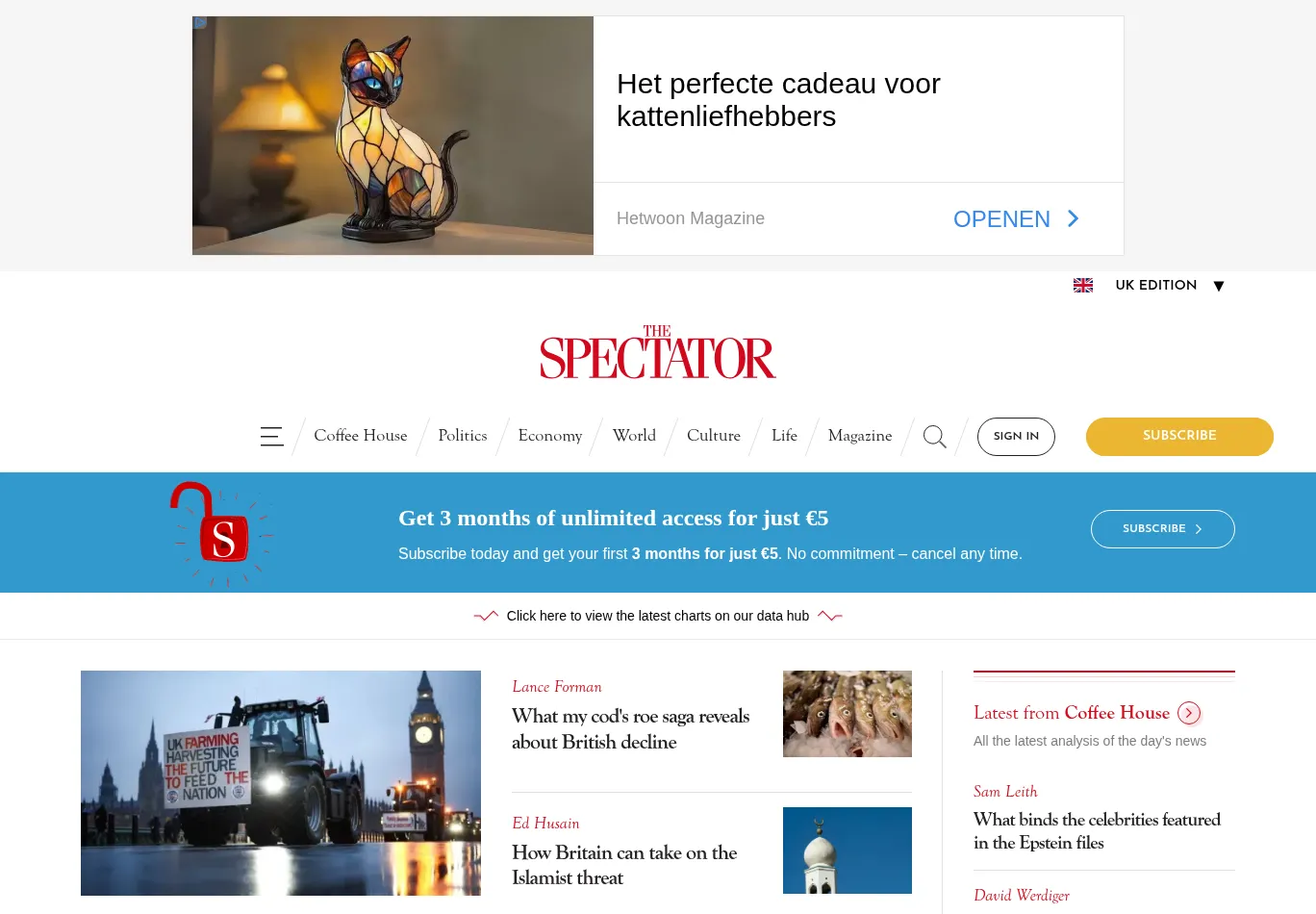Click the outlined Subscribe button in blue banner
This screenshot has height=914, width=1316.
coord(1163,529)
